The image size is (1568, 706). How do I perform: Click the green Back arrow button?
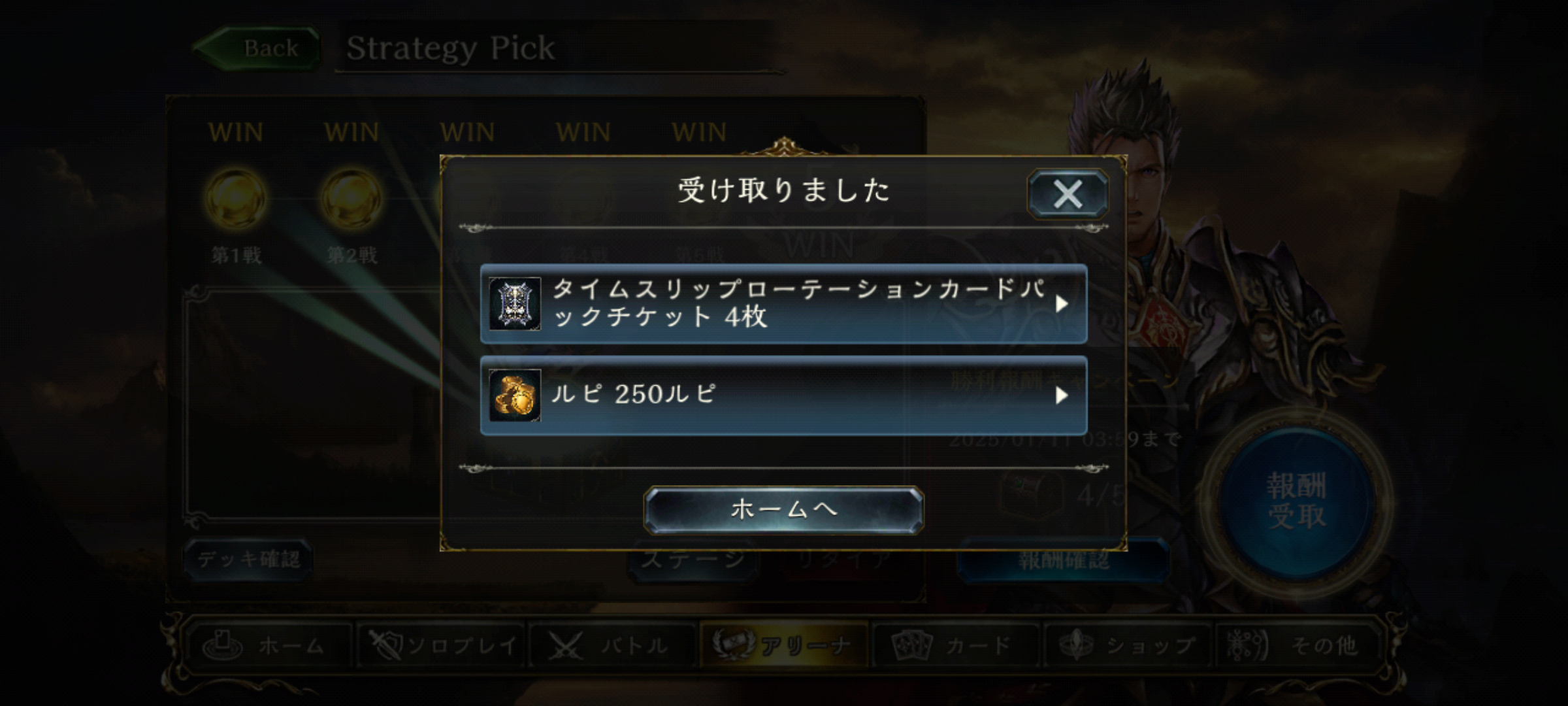click(257, 48)
